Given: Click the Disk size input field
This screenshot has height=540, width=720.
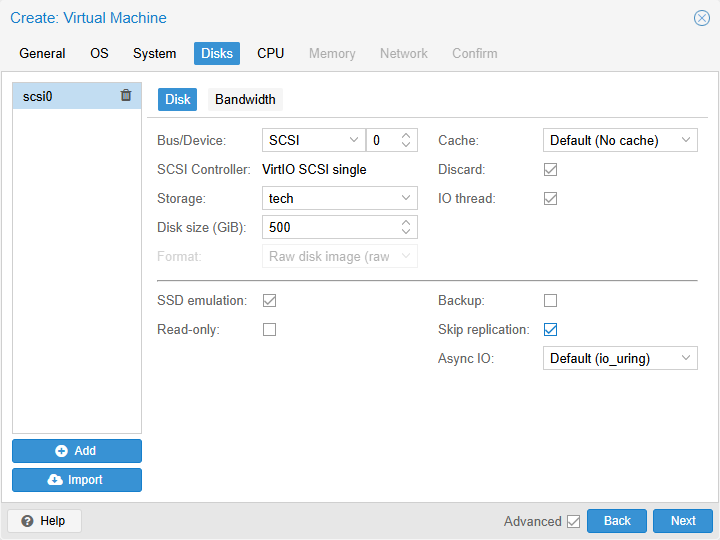Looking at the screenshot, I should [330, 228].
